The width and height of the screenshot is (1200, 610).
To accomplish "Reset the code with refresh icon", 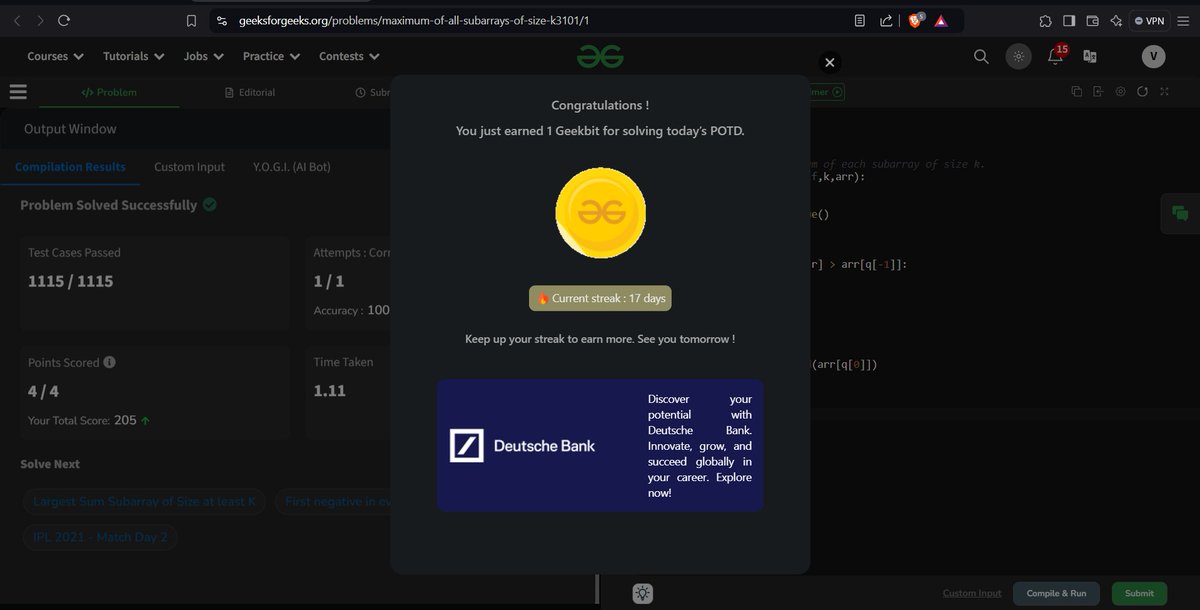I will coord(1142,92).
